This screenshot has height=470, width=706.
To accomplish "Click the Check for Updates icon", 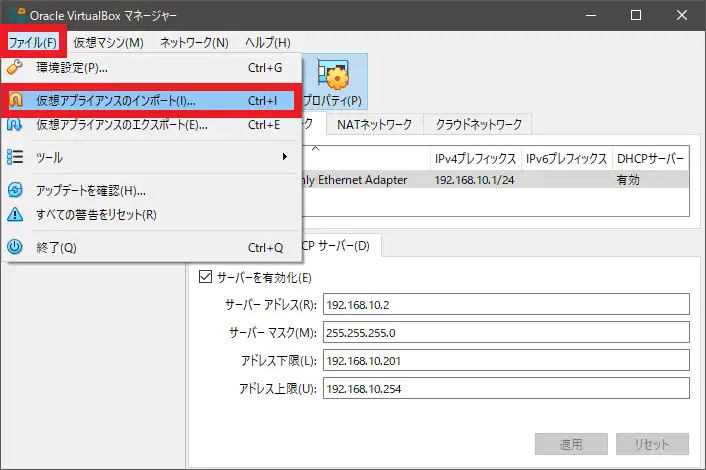I will pyautogui.click(x=16, y=190).
